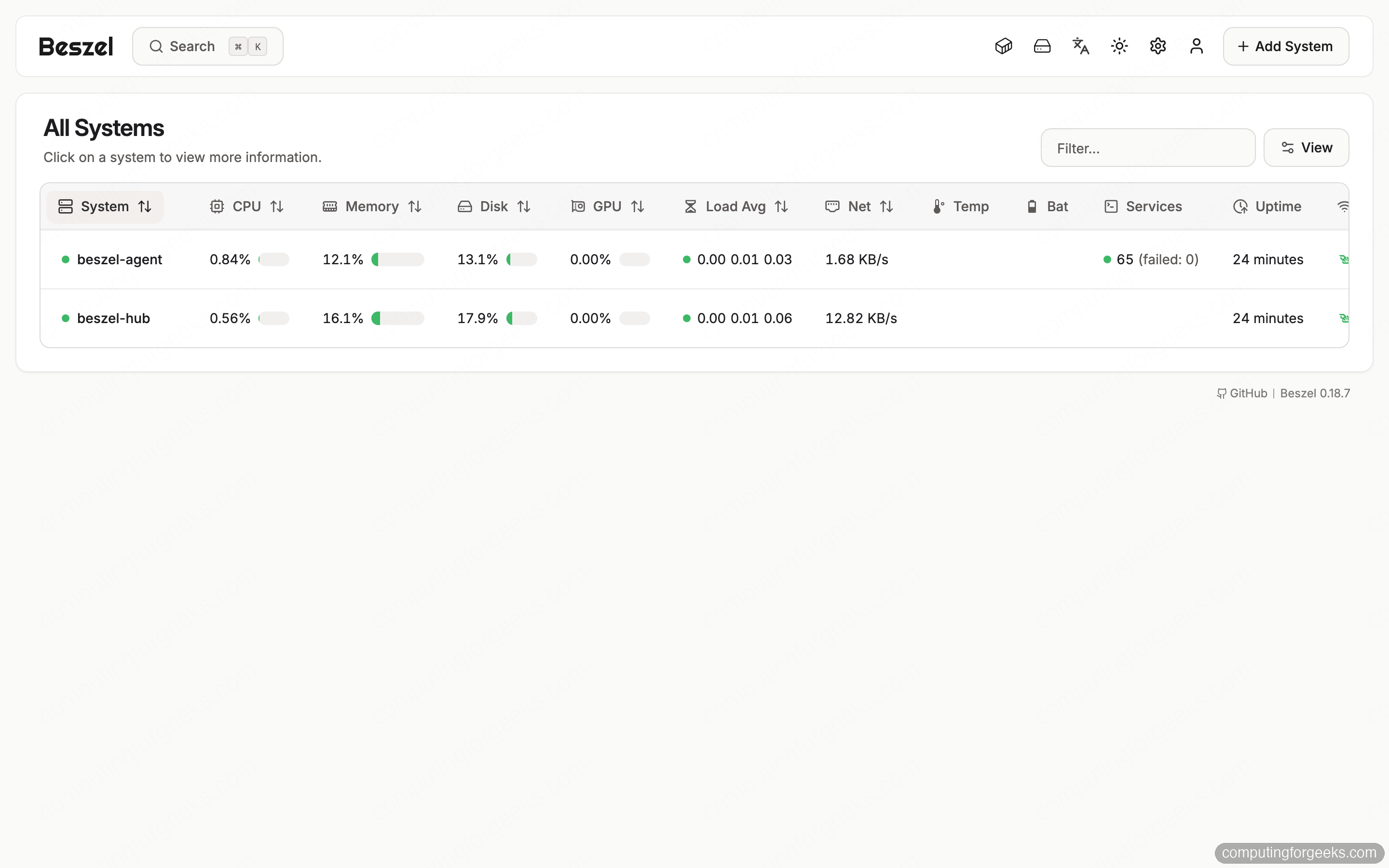Image resolution: width=1389 pixels, height=868 pixels.
Task: Click beszel-hub 12.82 KB/s network value
Action: coord(861,318)
